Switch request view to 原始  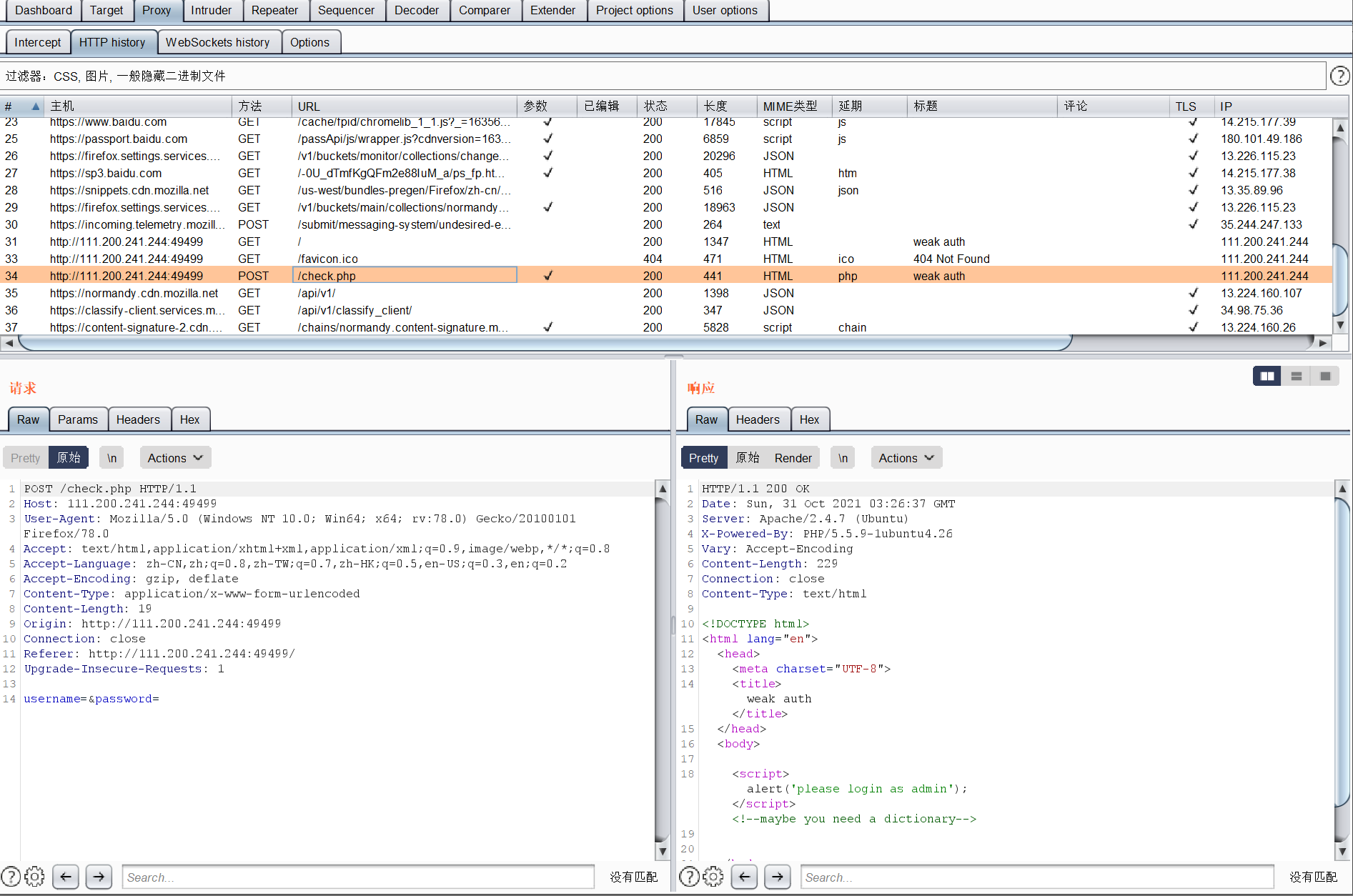(x=69, y=458)
